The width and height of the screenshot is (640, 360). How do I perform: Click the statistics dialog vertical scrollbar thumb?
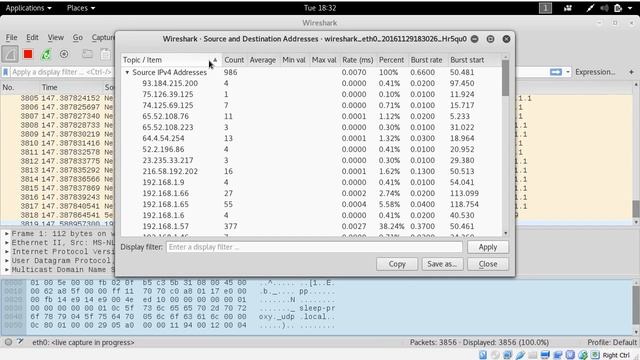505,78
